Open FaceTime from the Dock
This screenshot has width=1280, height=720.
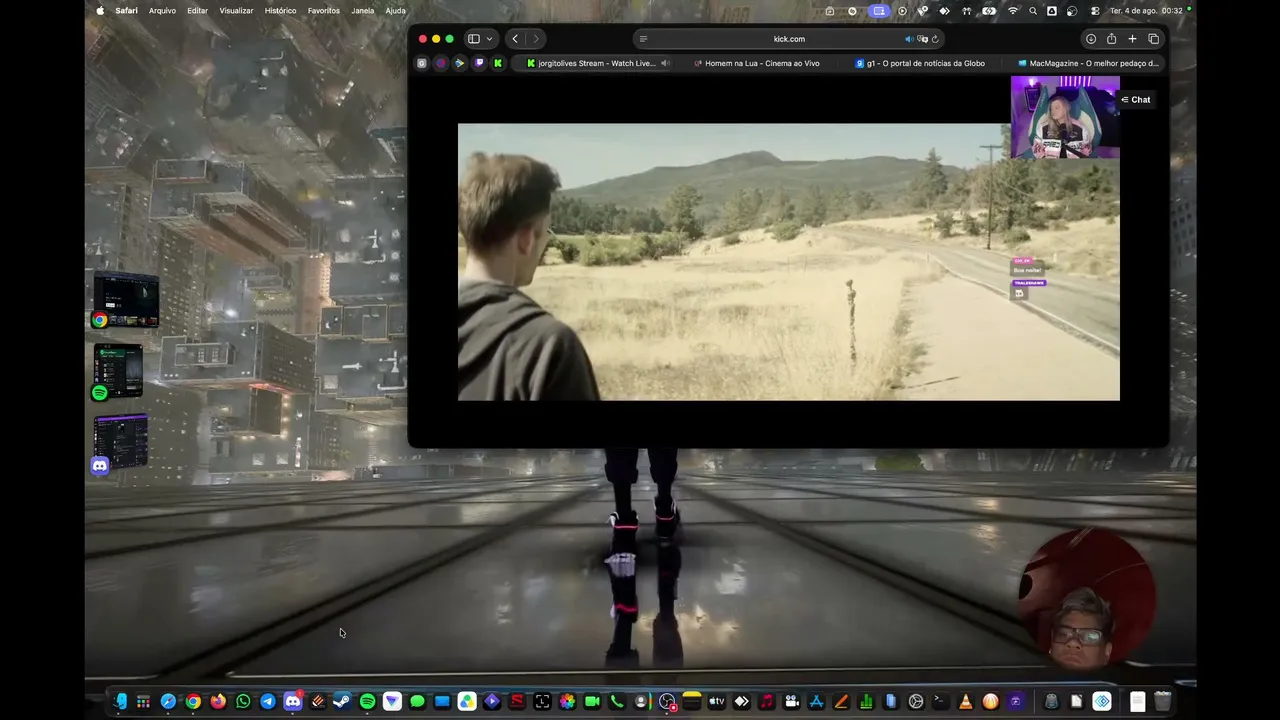coord(592,702)
